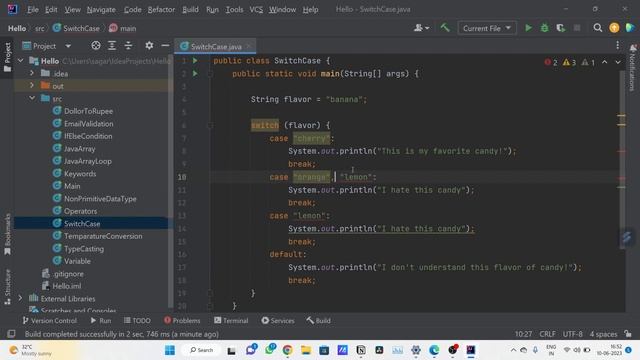Image resolution: width=640 pixels, height=360 pixels.
Task: Click run gutter icon beside class SwitchCase
Action: 196,60
